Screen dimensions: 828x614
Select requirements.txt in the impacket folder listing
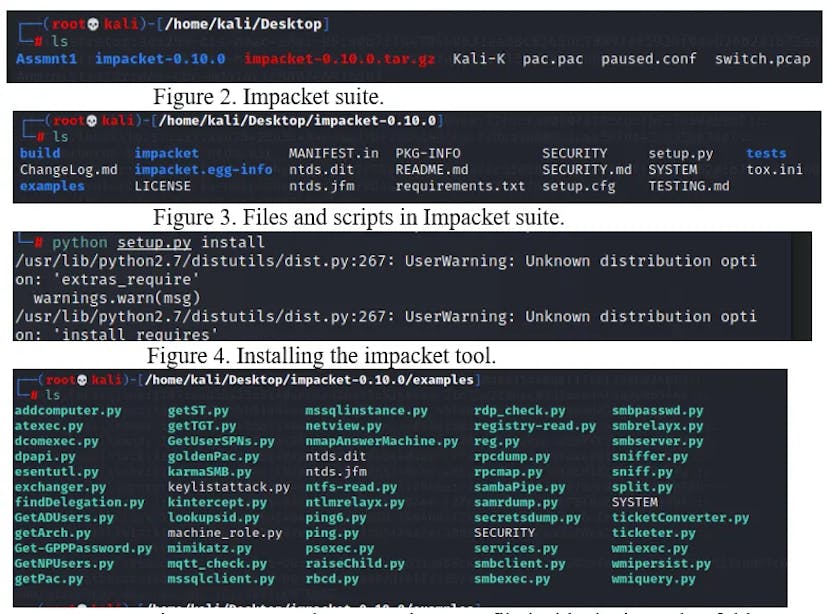459,186
